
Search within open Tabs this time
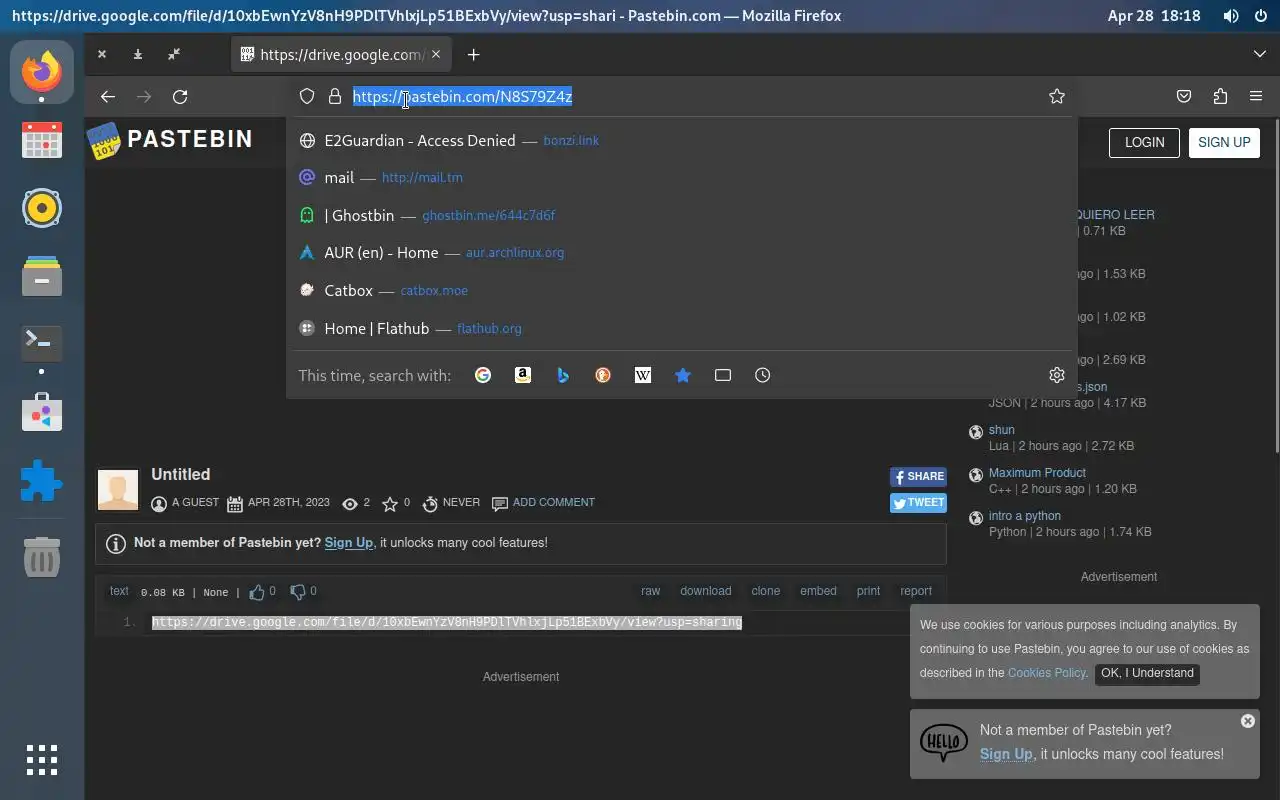click(x=723, y=375)
